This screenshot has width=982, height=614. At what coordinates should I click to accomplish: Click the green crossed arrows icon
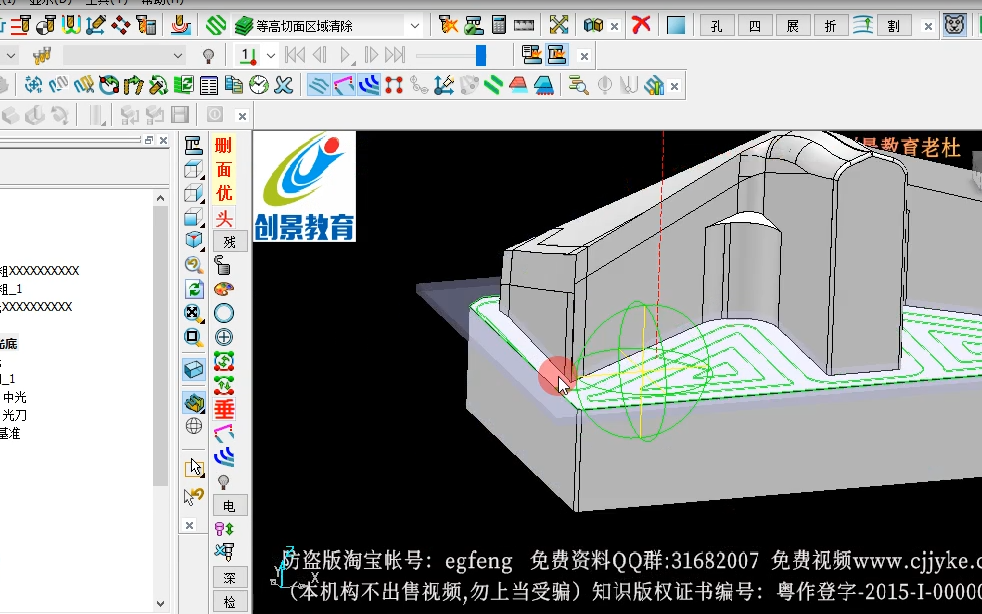[559, 25]
